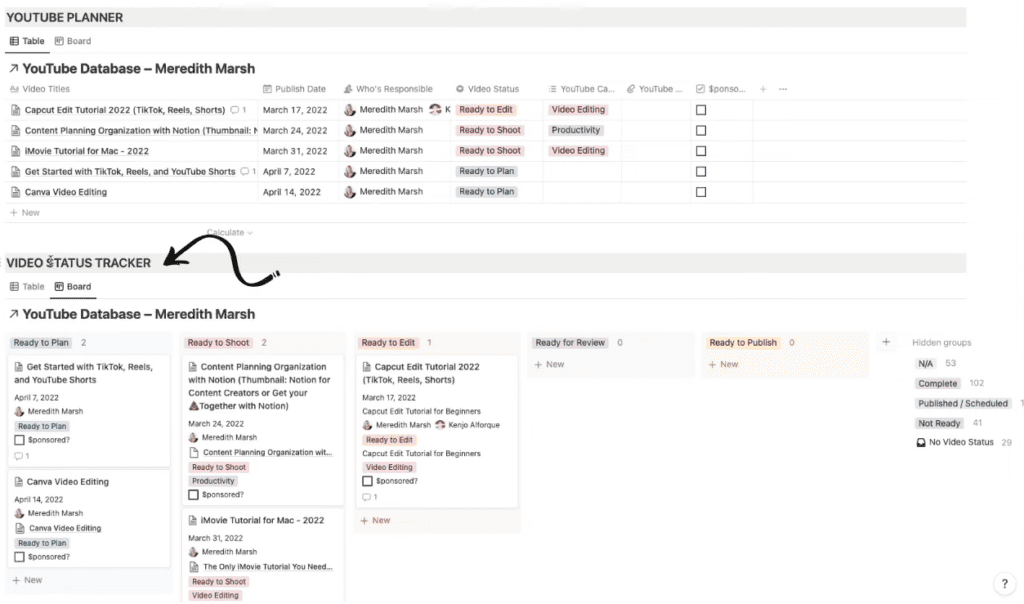Image resolution: width=1024 pixels, height=604 pixels.
Task: Click linked-database arrow icon under YouTube Planner heading
Action: coord(13,68)
